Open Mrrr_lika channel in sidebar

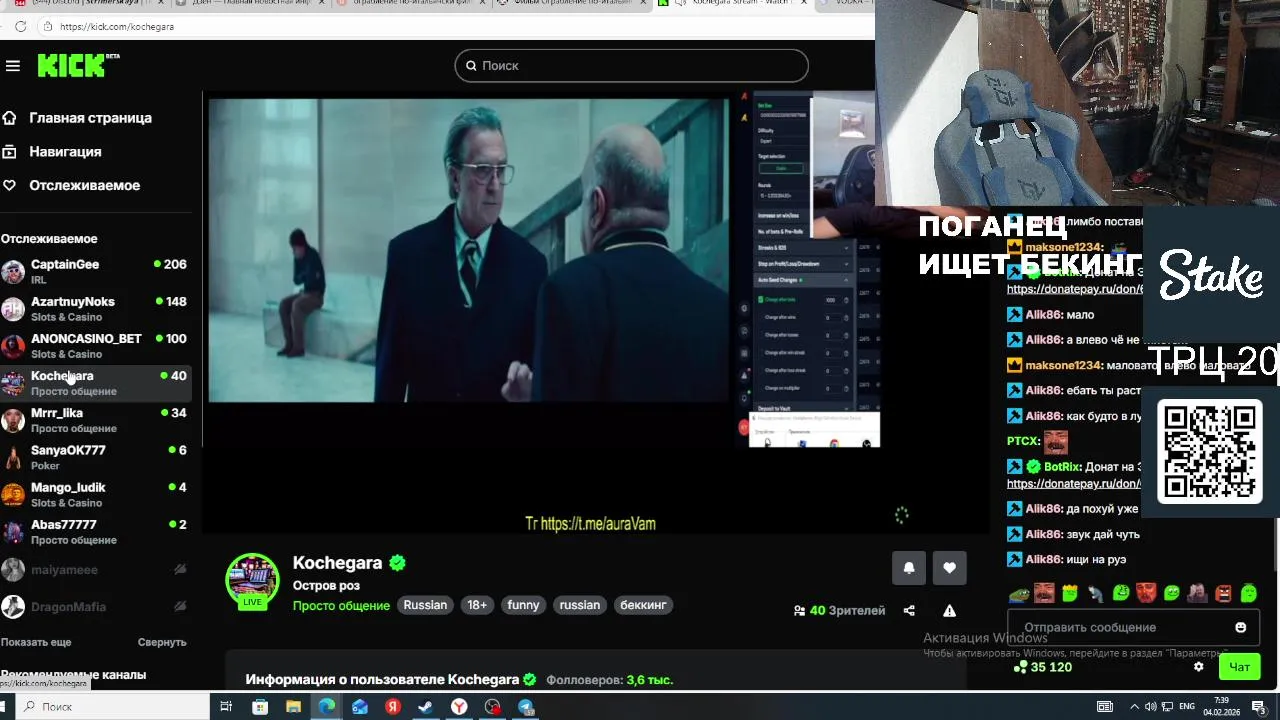click(95, 419)
